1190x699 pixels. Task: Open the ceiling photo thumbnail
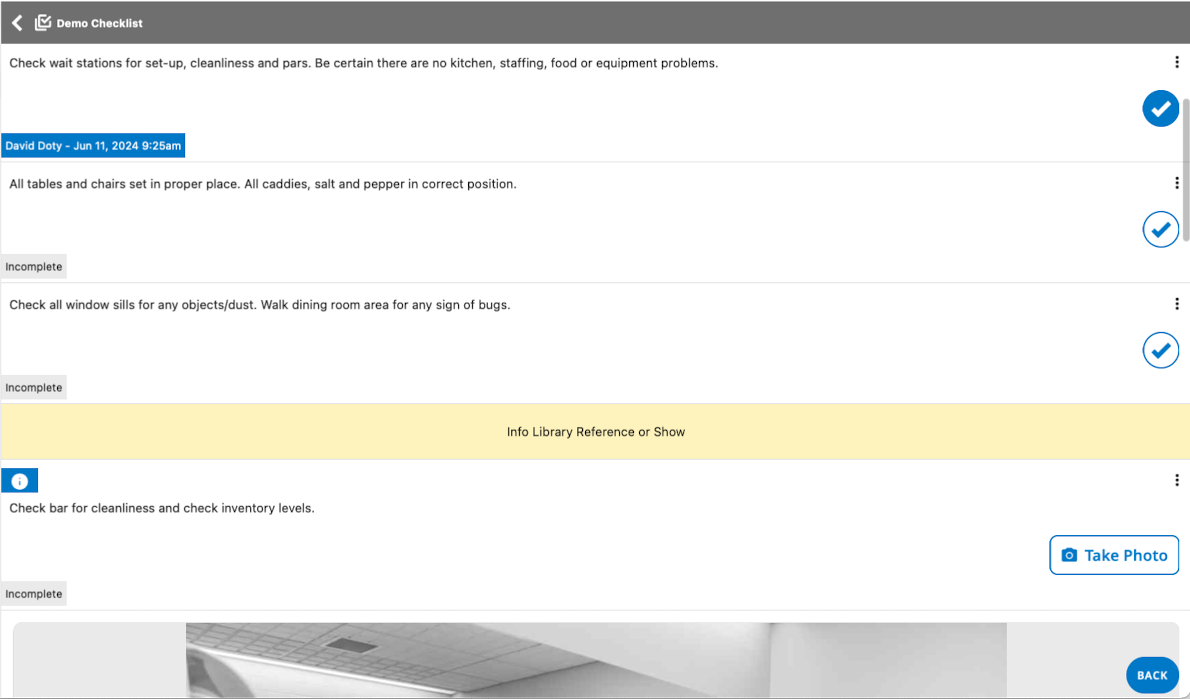click(x=596, y=660)
